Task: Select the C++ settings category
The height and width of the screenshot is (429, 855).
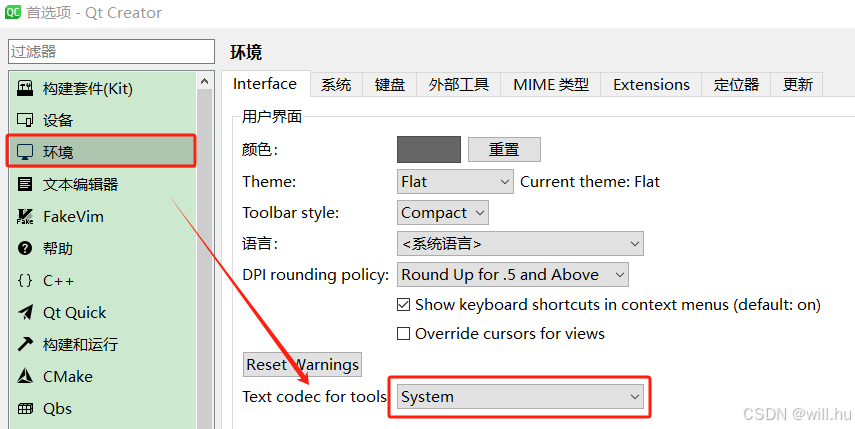Action: pos(102,281)
